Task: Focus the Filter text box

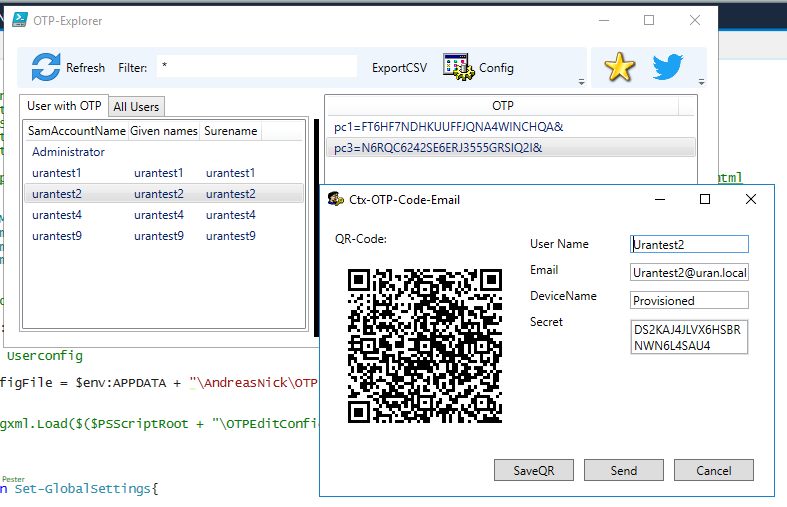Action: 257,66
